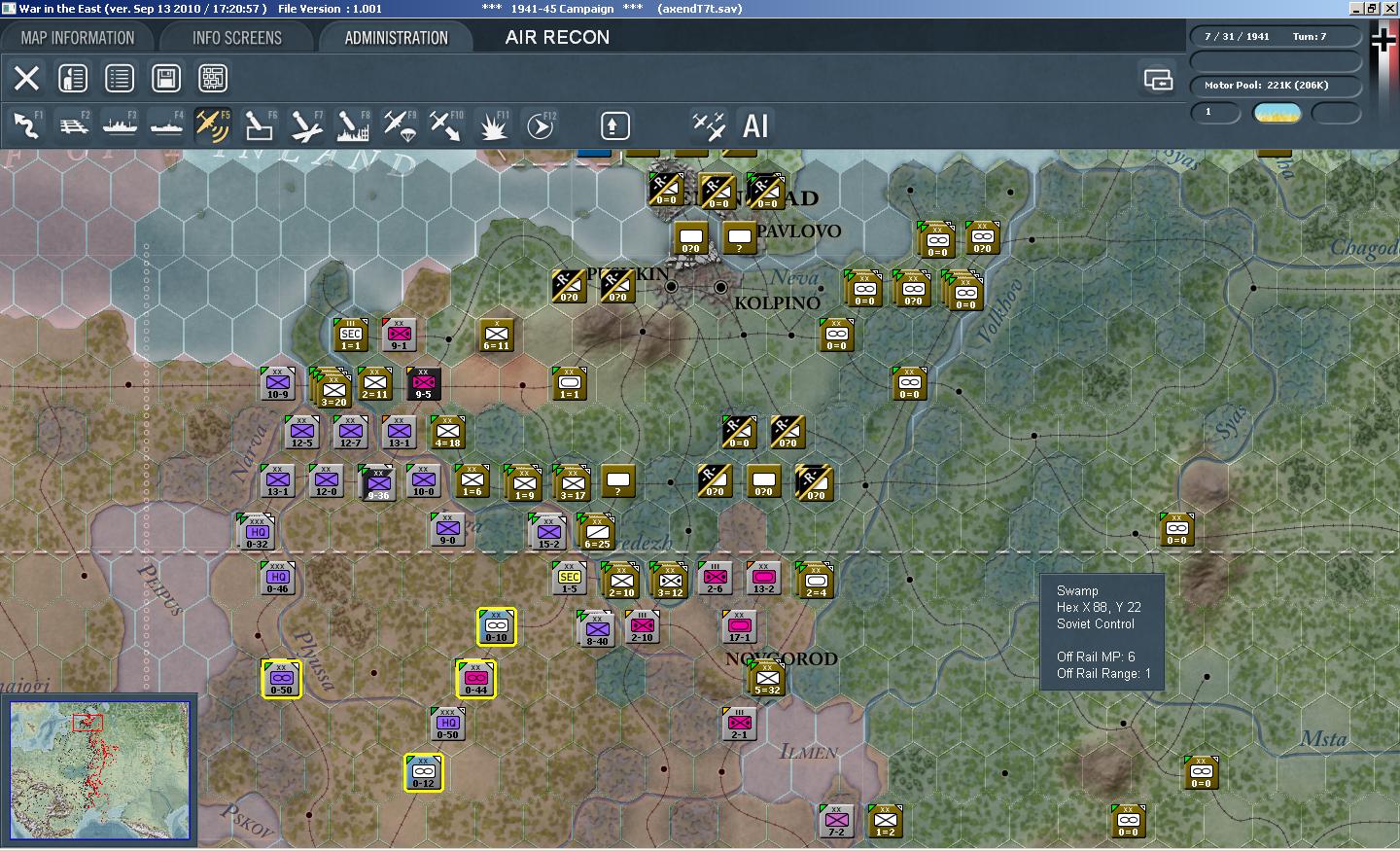Select the Soviet unit labeled 2=4
This screenshot has width=1400, height=852.
tap(815, 580)
